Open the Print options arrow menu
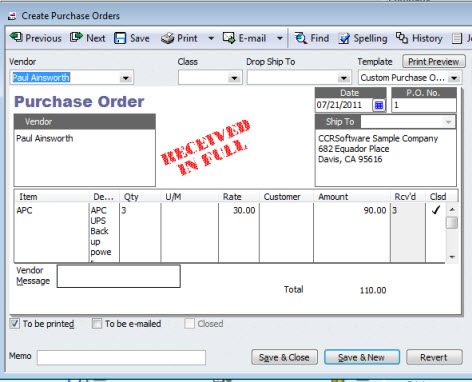Image resolution: width=472 pixels, height=382 pixels. (211, 38)
